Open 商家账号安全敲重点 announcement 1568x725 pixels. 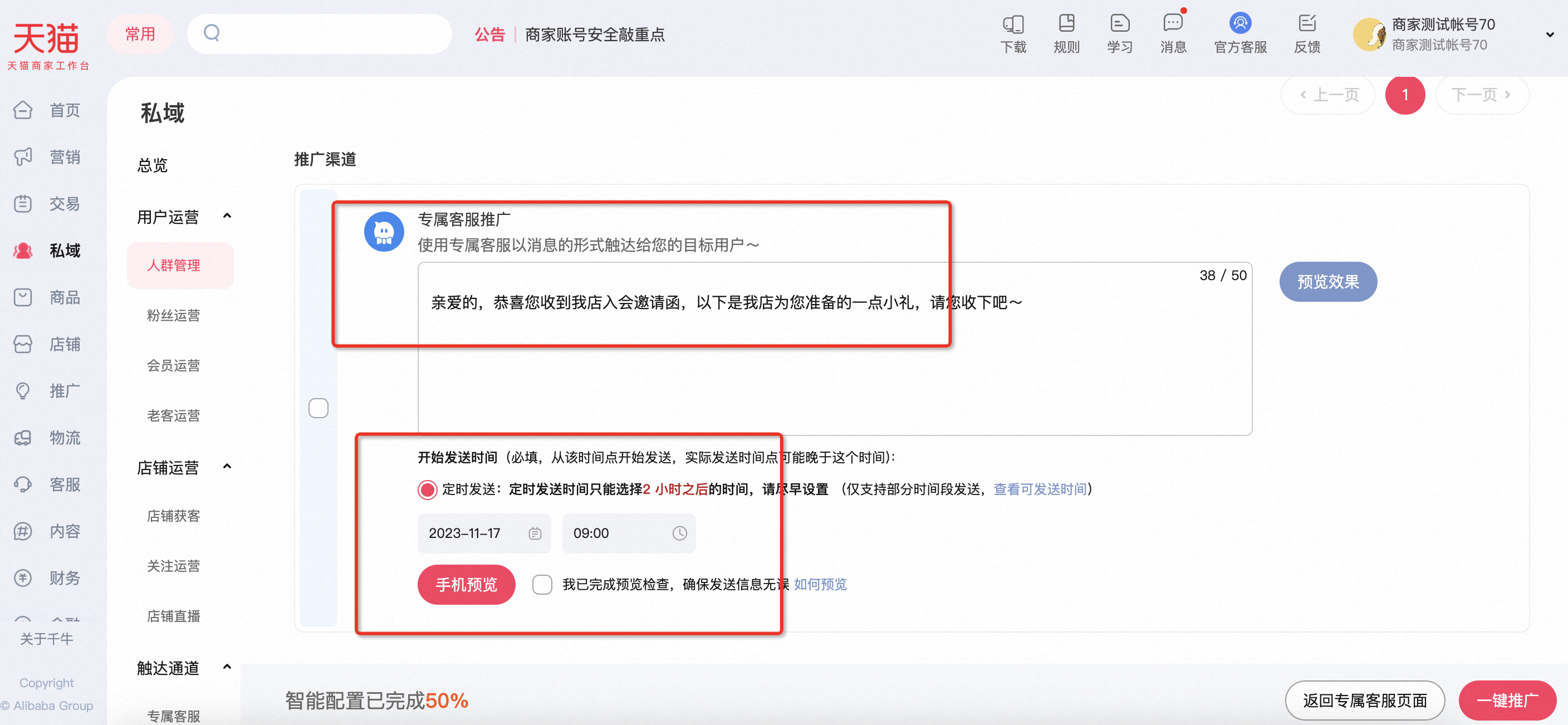(595, 35)
